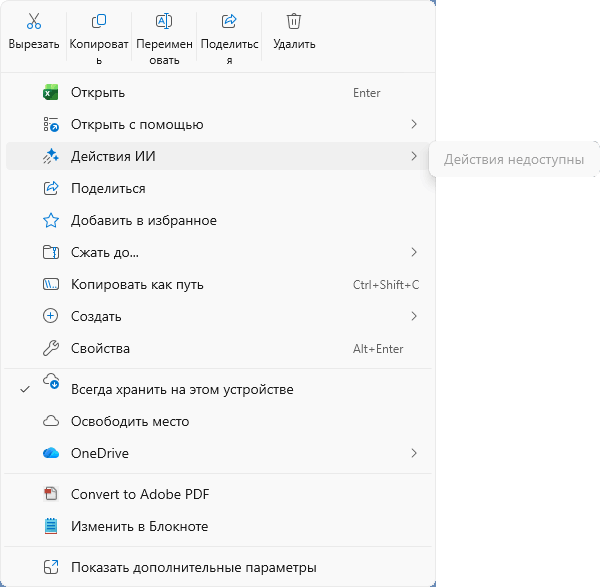
Task: Select Convert to Adobe PDF
Action: [217, 494]
